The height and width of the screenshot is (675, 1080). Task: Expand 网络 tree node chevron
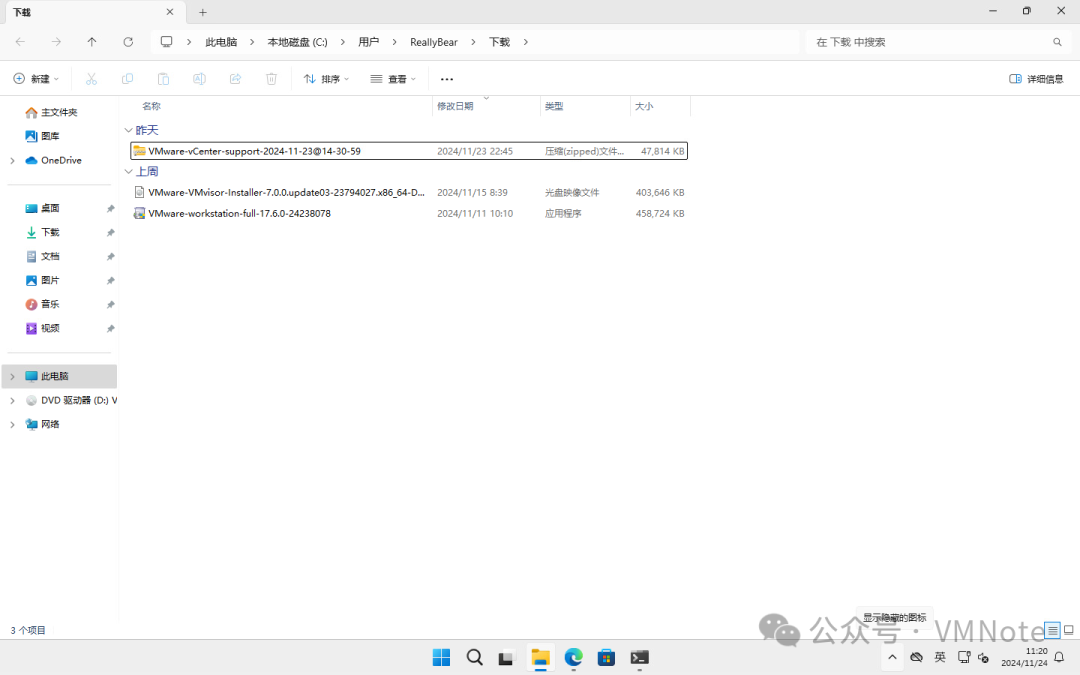[x=12, y=425]
